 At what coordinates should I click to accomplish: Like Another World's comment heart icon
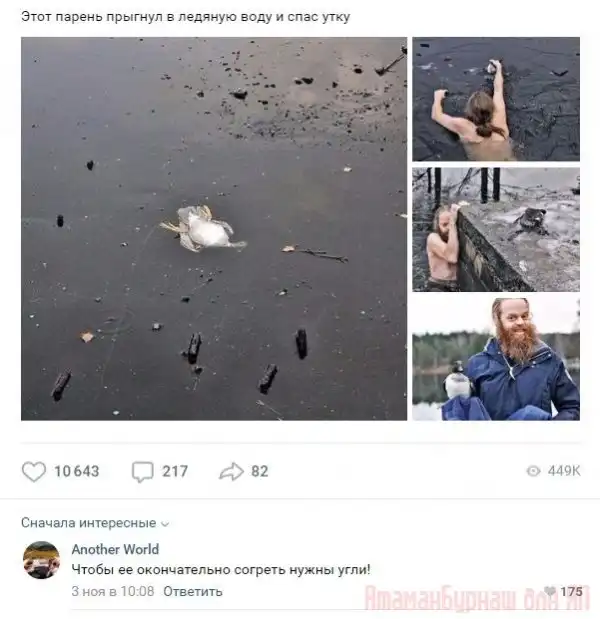click(549, 591)
